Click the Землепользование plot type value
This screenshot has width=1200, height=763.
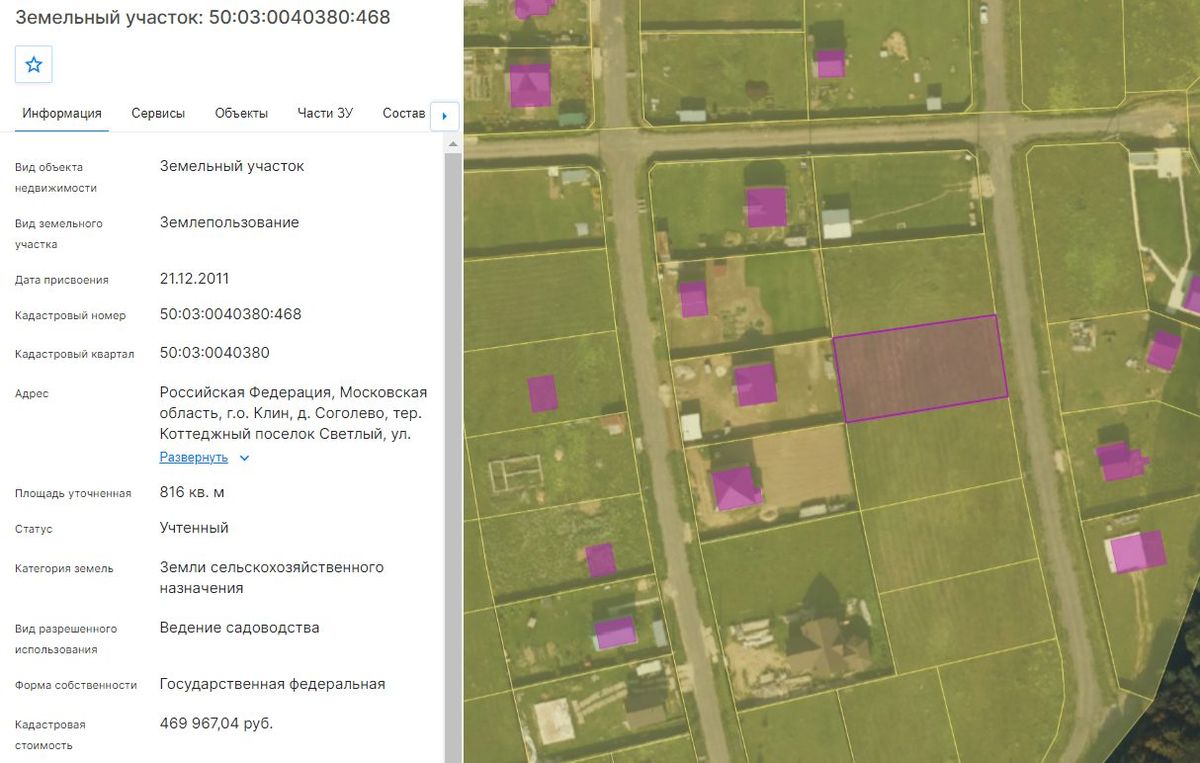point(229,222)
